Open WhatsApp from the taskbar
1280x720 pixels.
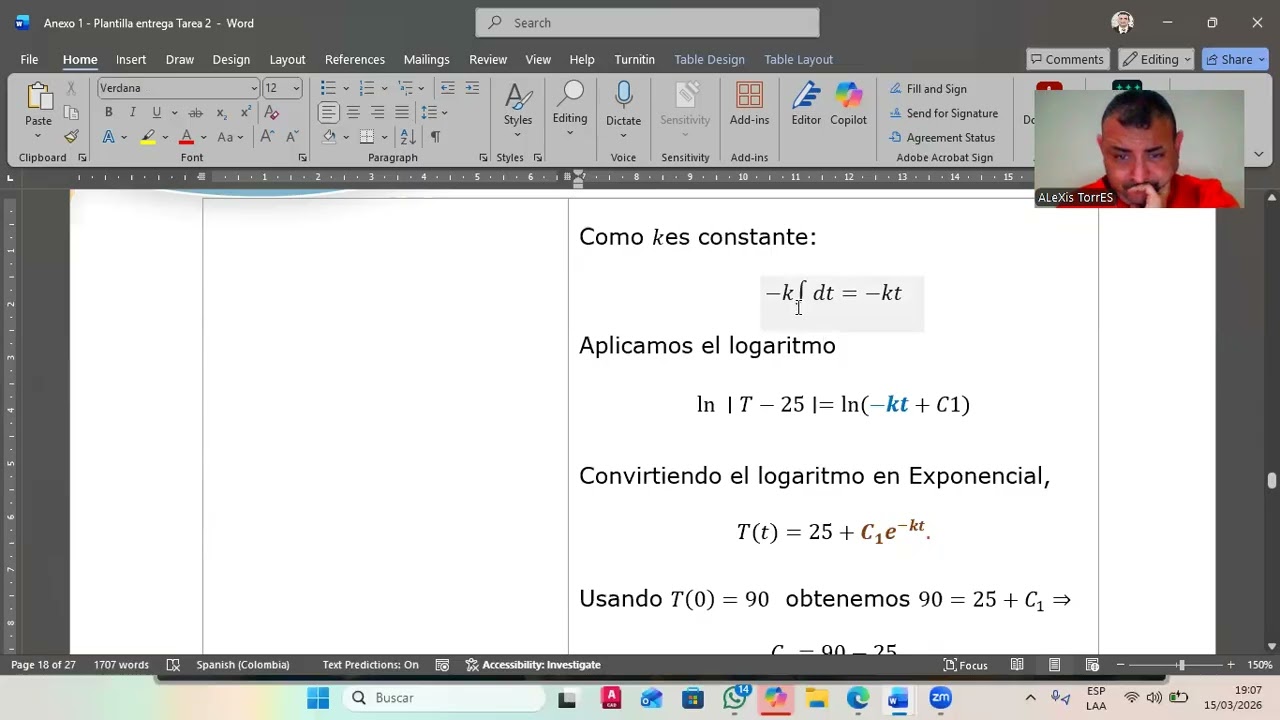[735, 698]
